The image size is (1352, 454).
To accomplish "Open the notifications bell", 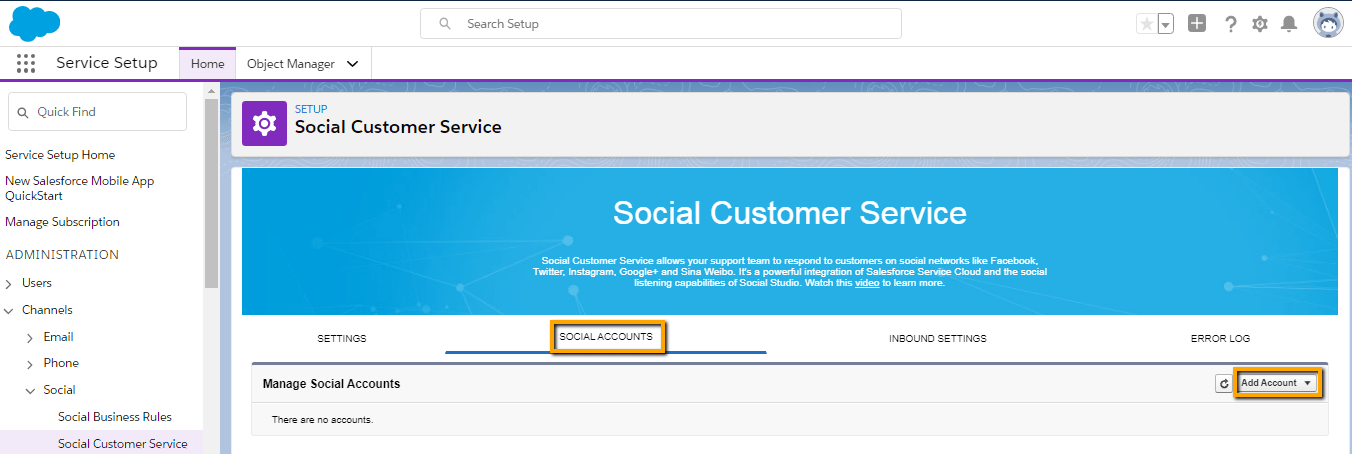I will click(x=1290, y=23).
